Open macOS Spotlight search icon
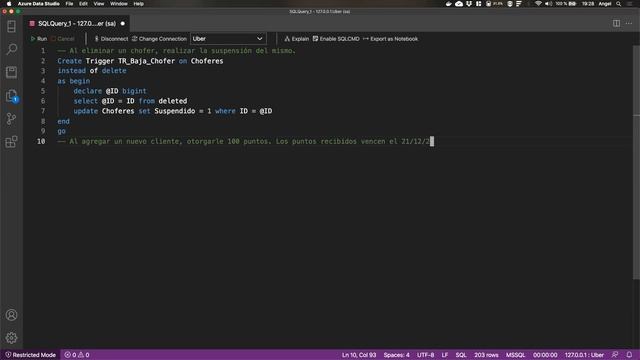This screenshot has width=640, height=360. tap(618, 4)
